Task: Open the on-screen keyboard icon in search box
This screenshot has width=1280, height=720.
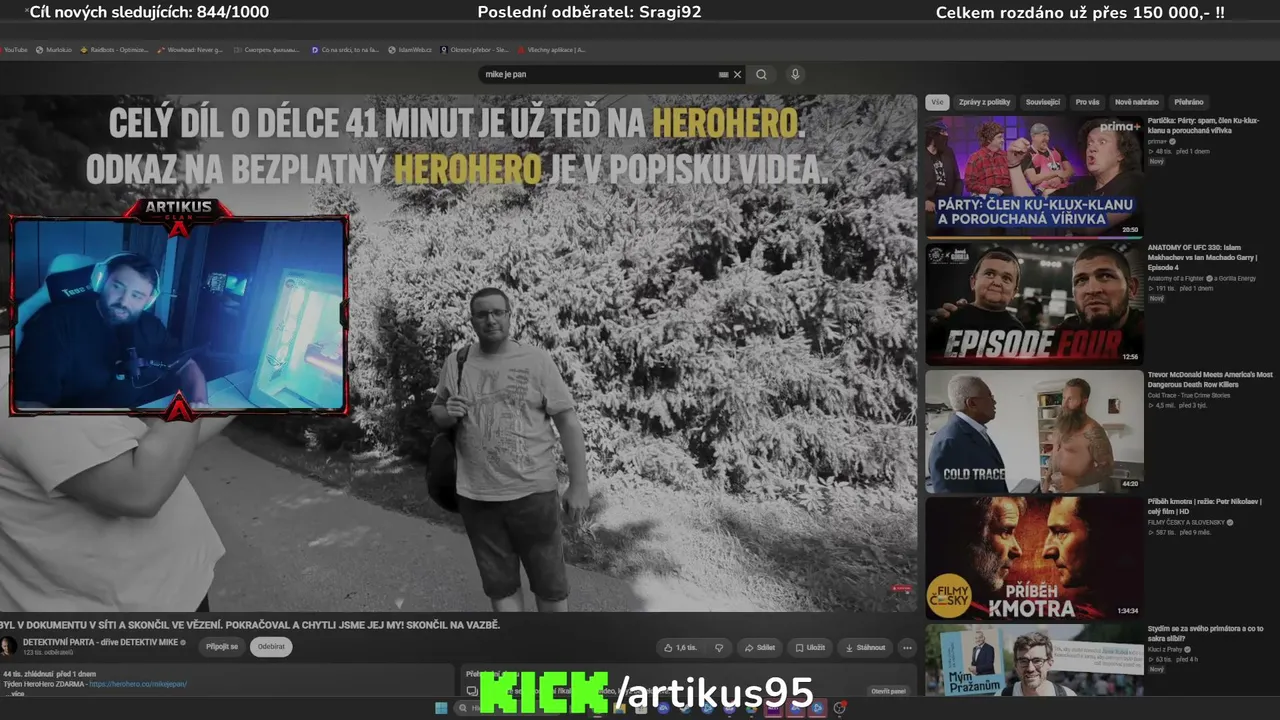Action: point(723,74)
